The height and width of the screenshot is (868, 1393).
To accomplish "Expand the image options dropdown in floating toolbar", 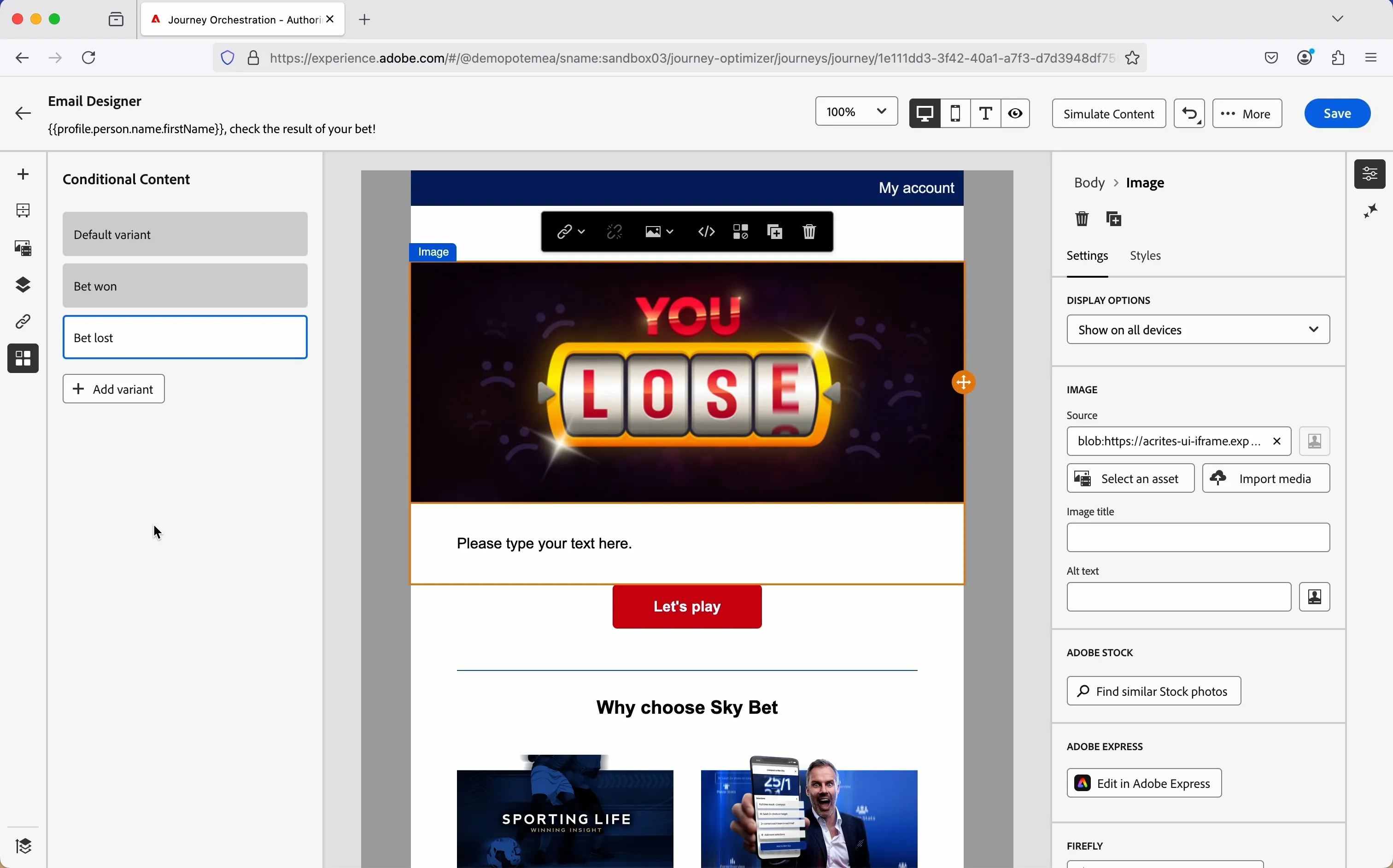I will pos(659,232).
